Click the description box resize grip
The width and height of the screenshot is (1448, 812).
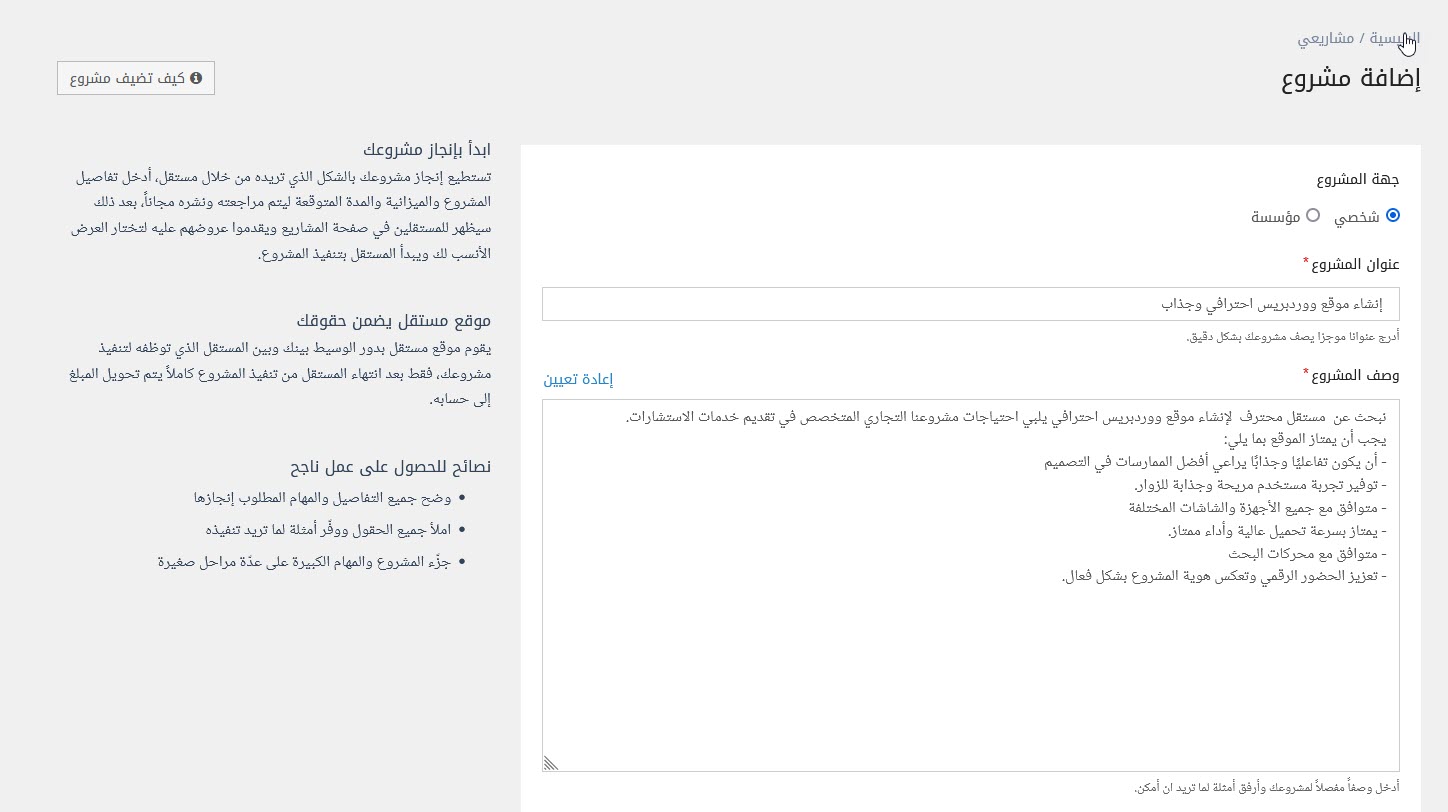(551, 762)
